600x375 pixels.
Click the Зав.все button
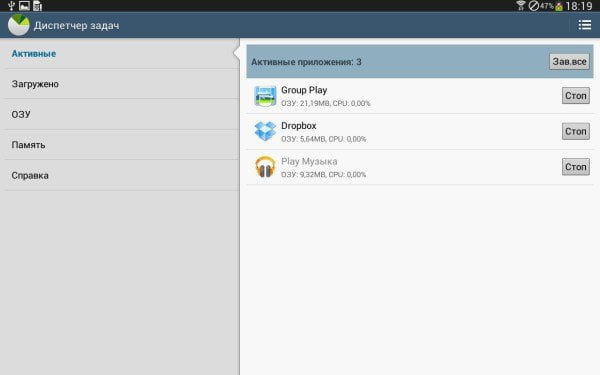(569, 62)
